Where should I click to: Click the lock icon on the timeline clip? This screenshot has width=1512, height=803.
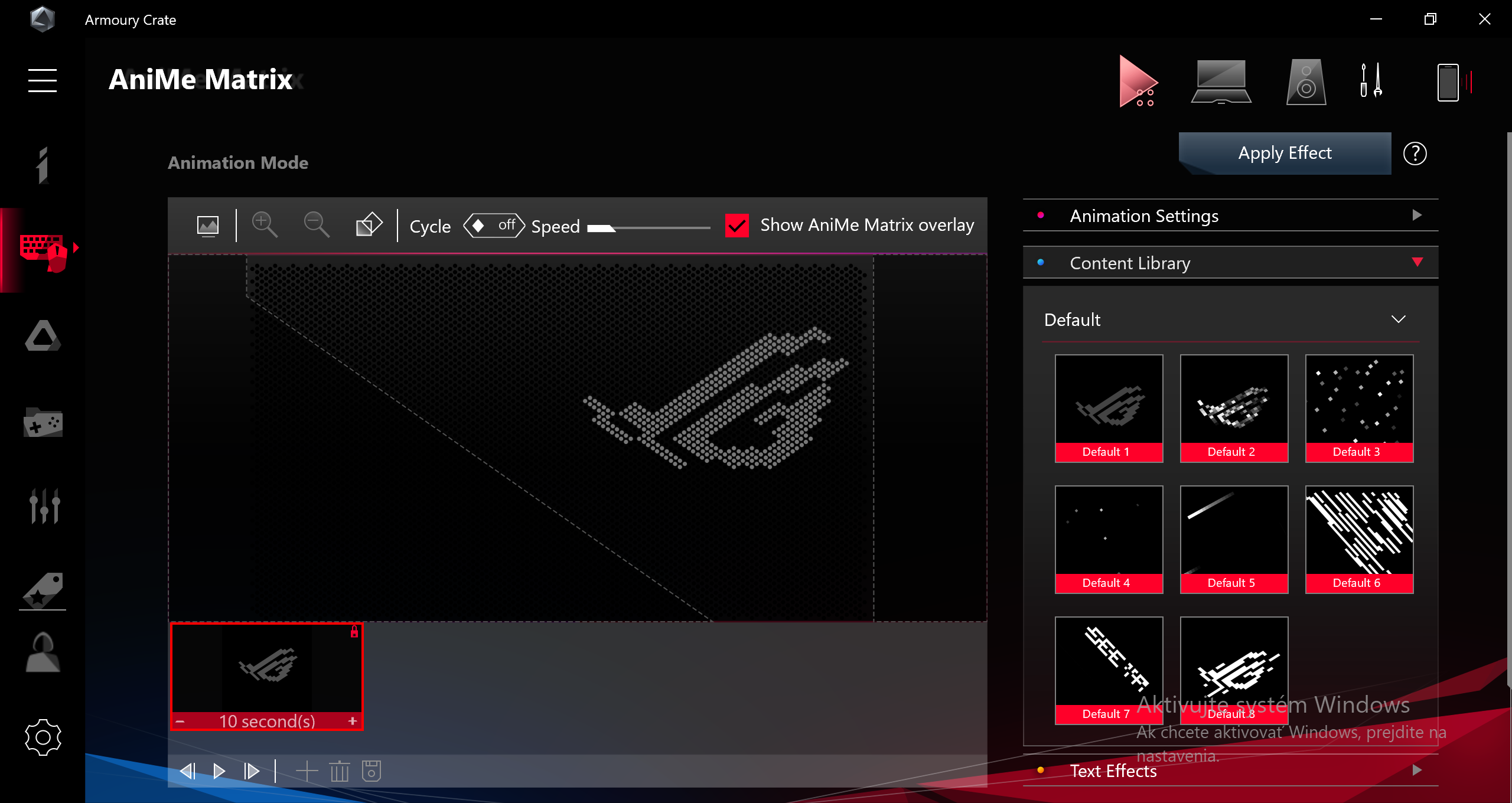point(354,632)
